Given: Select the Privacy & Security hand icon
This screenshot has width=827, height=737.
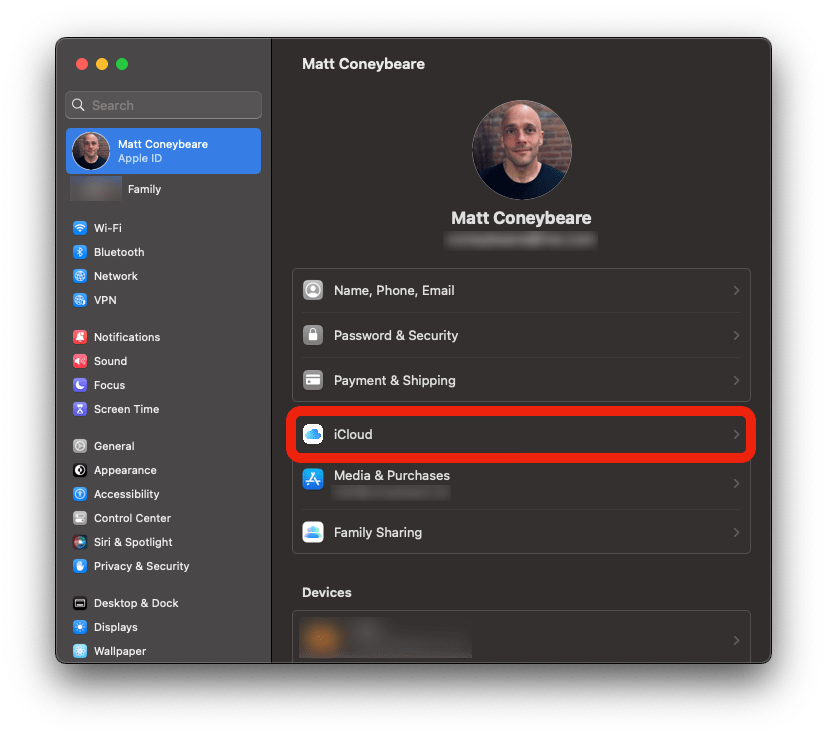Looking at the screenshot, I should tap(80, 566).
